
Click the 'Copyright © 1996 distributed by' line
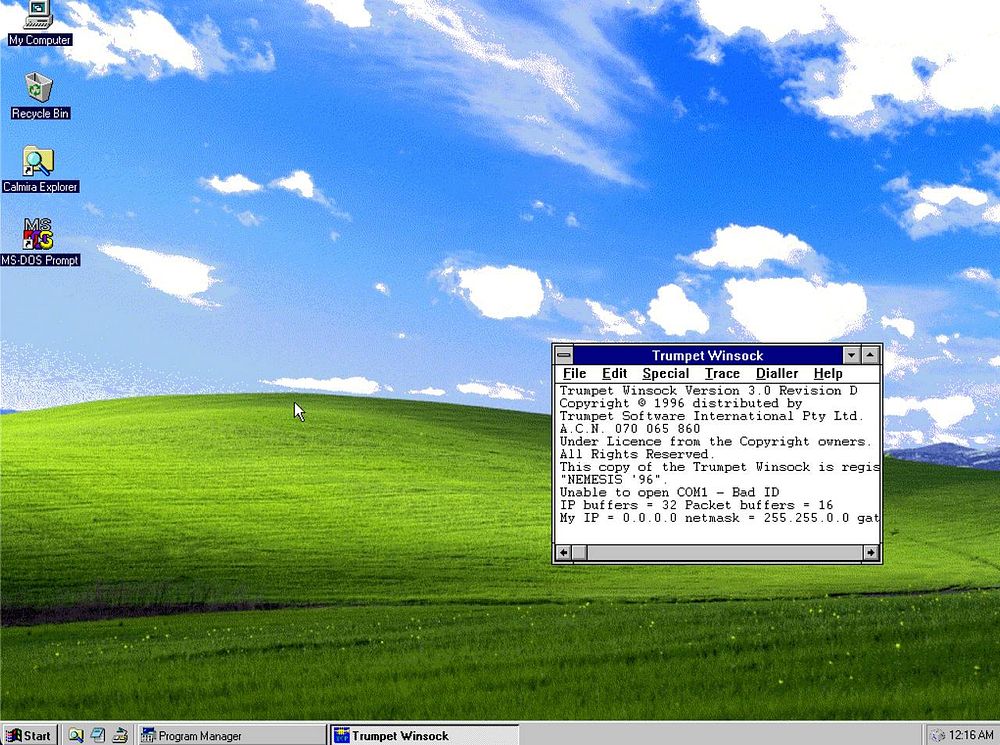coord(680,403)
